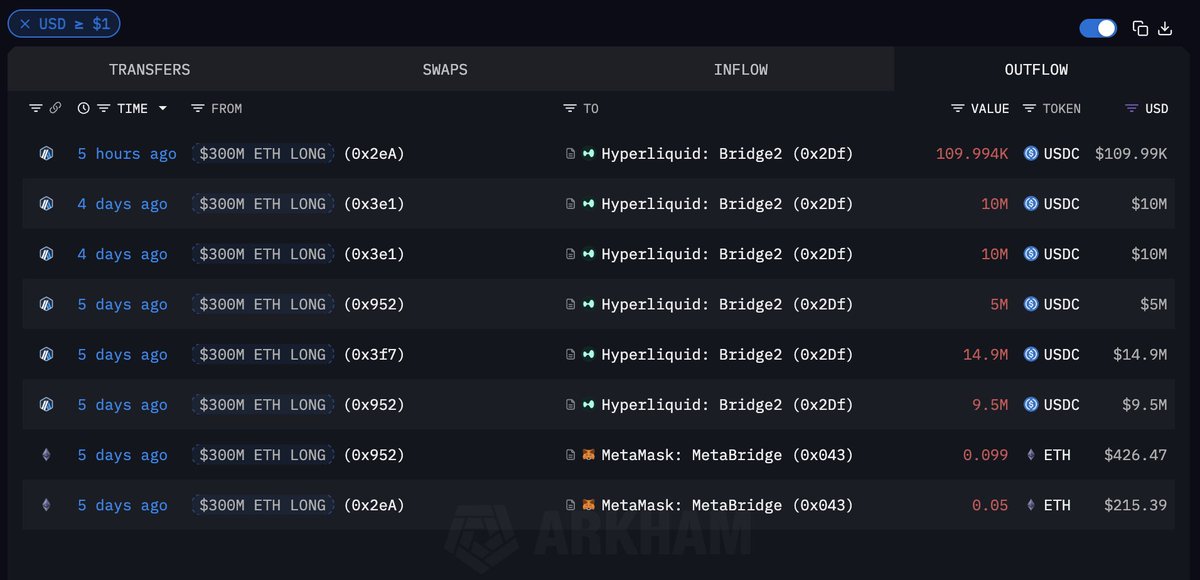This screenshot has width=1200, height=580.
Task: Open the TOKEN column filter
Action: (x=1030, y=108)
